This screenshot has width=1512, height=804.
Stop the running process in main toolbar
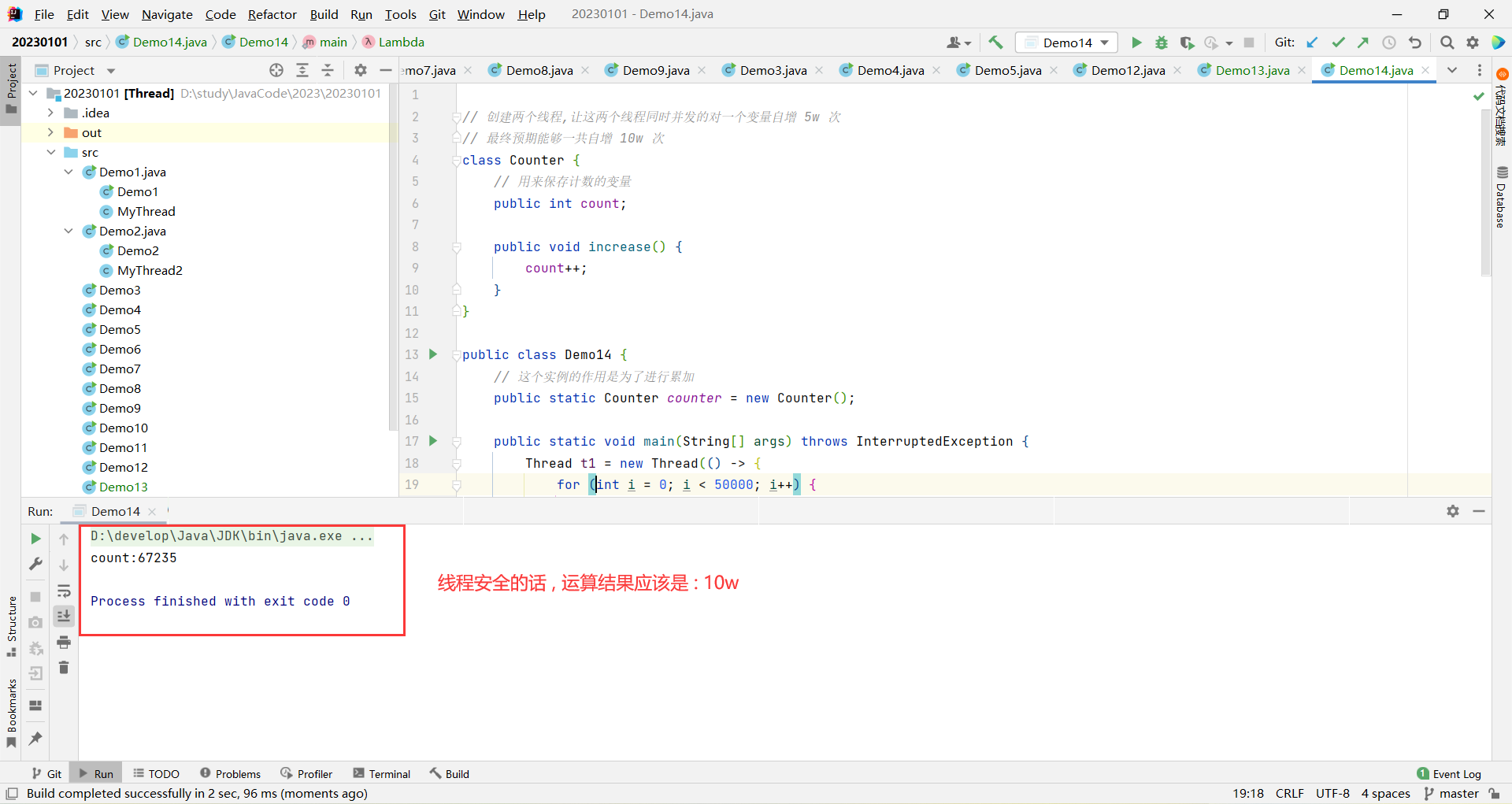(1249, 43)
